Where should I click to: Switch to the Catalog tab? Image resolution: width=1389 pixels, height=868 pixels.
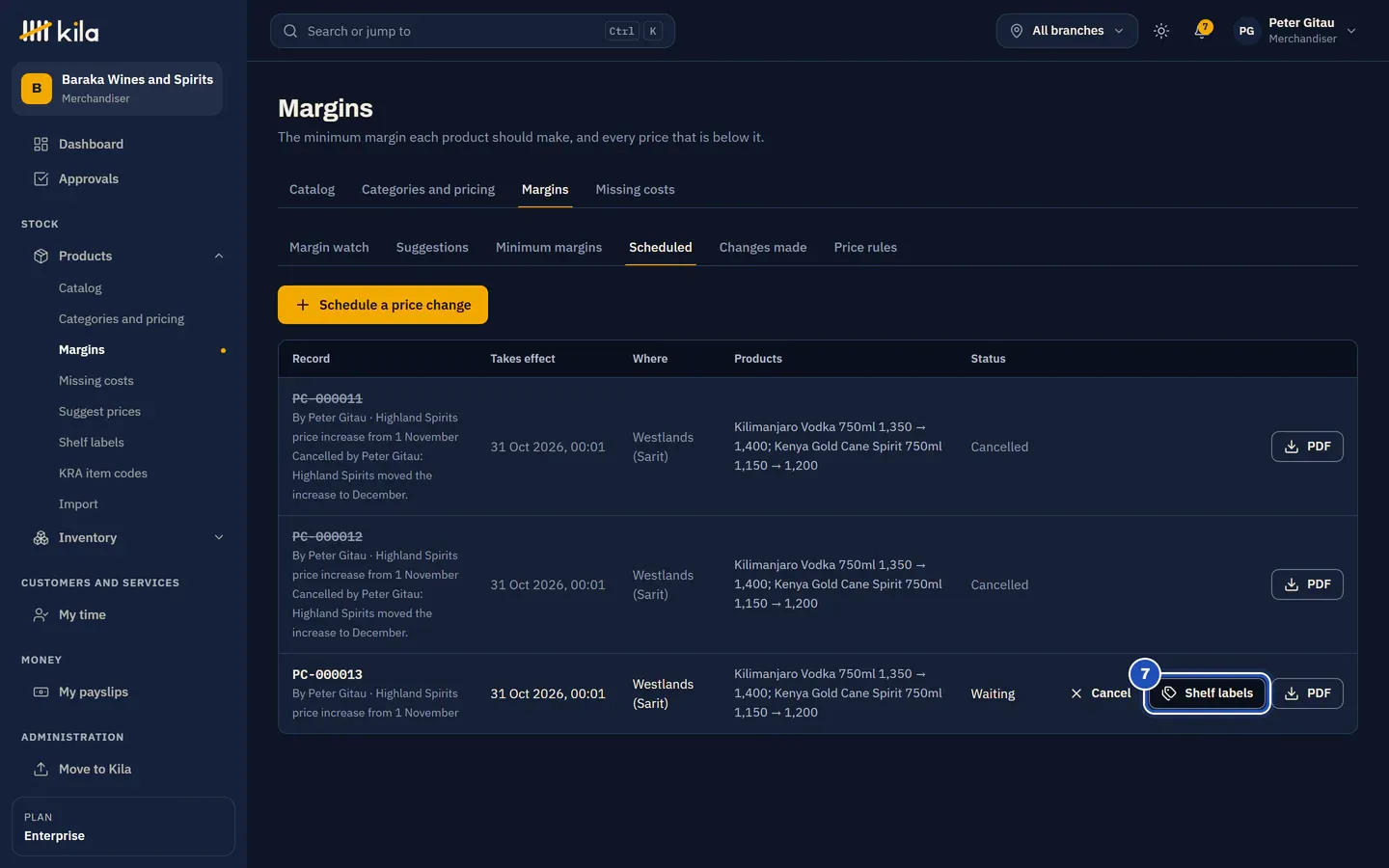313,190
